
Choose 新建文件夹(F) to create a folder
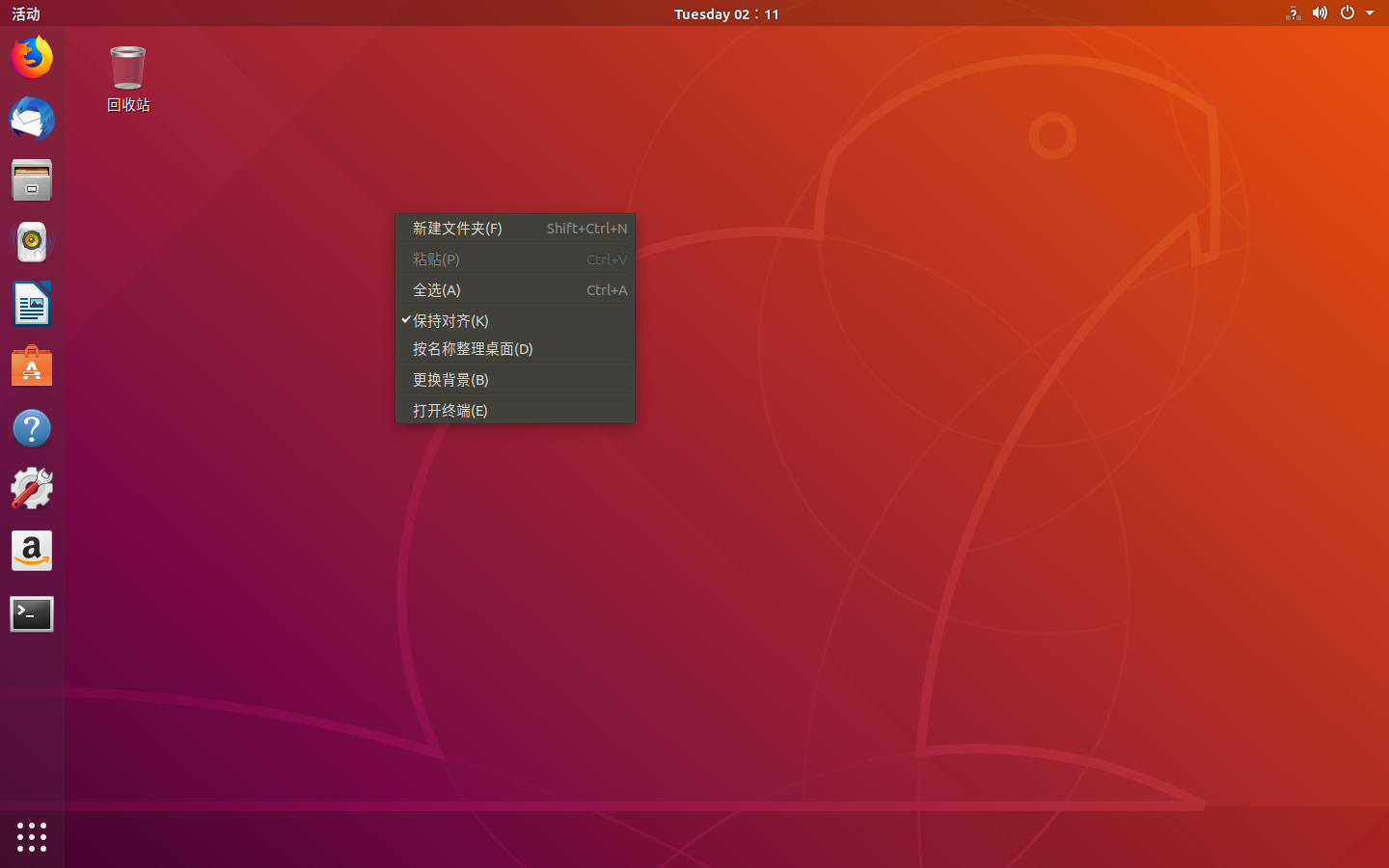click(x=456, y=229)
